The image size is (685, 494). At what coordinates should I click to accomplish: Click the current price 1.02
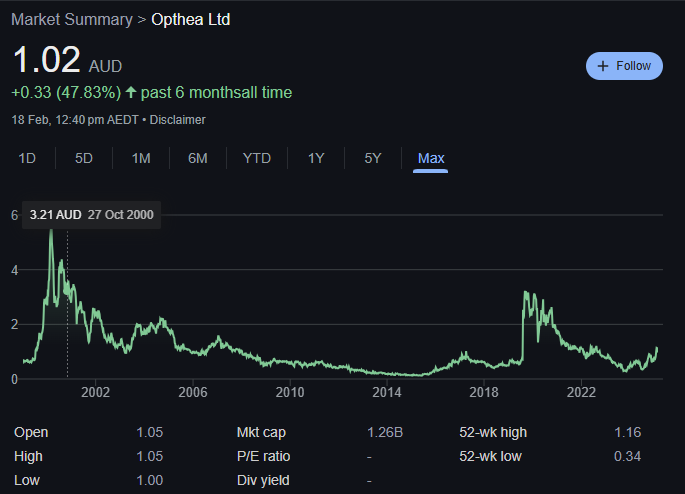[46, 60]
